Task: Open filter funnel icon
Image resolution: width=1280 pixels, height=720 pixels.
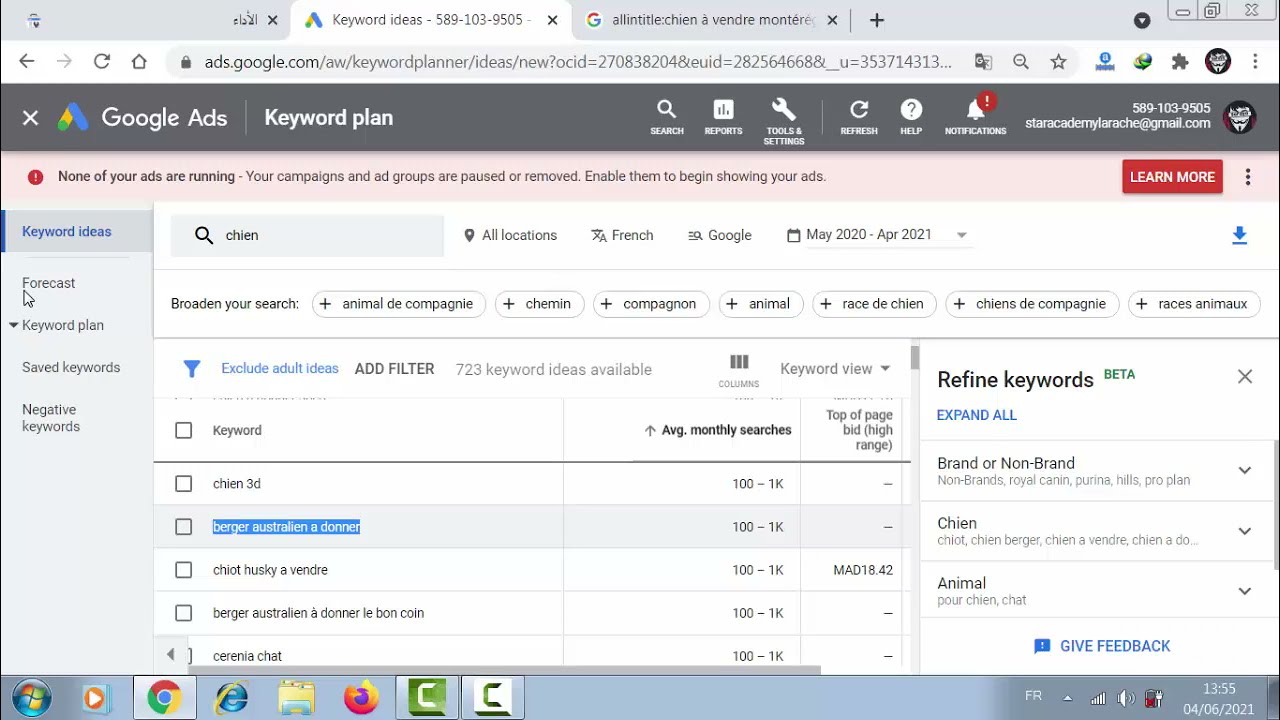Action: (x=192, y=369)
